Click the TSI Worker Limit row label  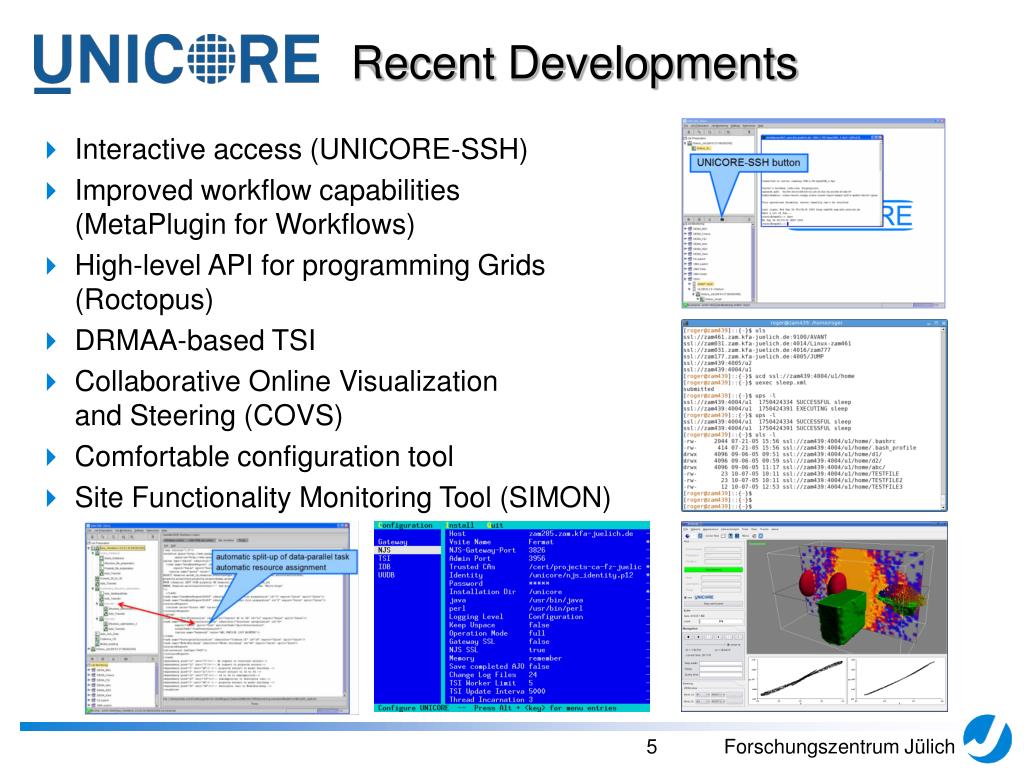click(x=482, y=683)
